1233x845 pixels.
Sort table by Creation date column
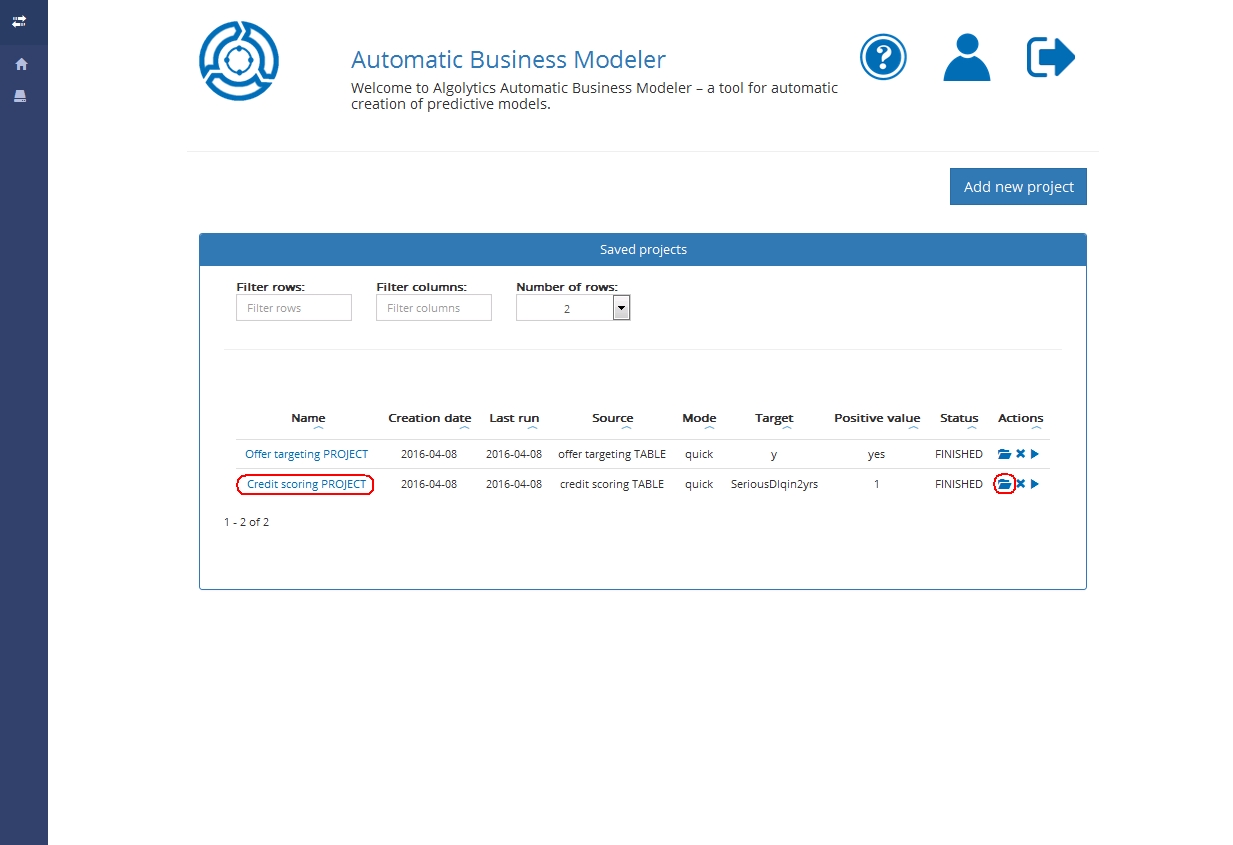coord(429,419)
